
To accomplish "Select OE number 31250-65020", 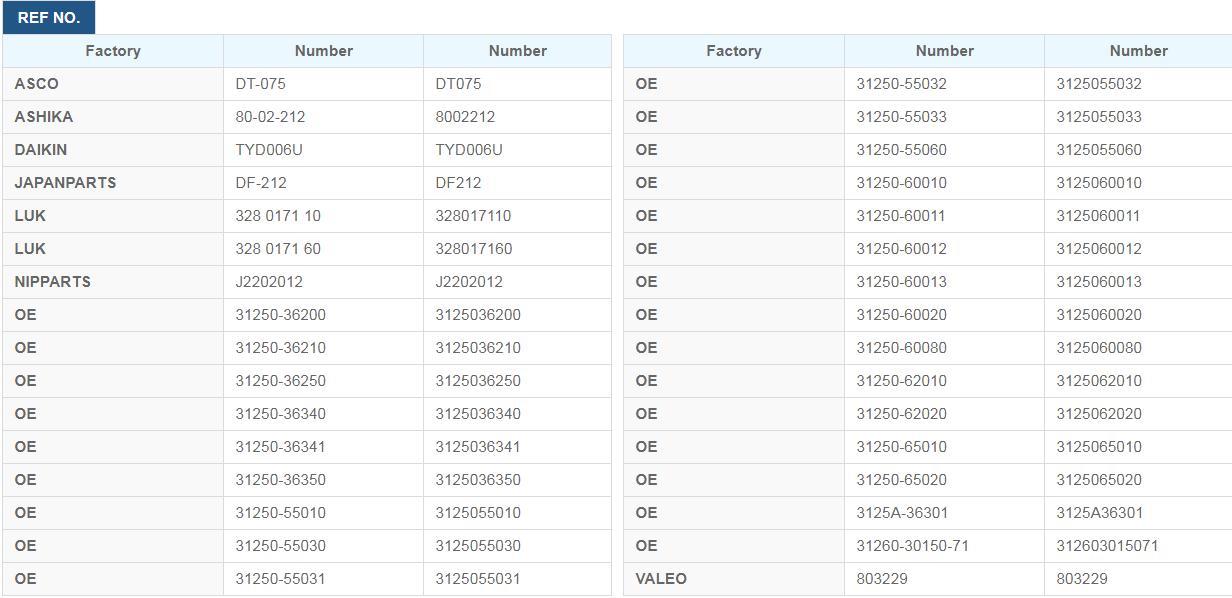I will click(x=901, y=480).
